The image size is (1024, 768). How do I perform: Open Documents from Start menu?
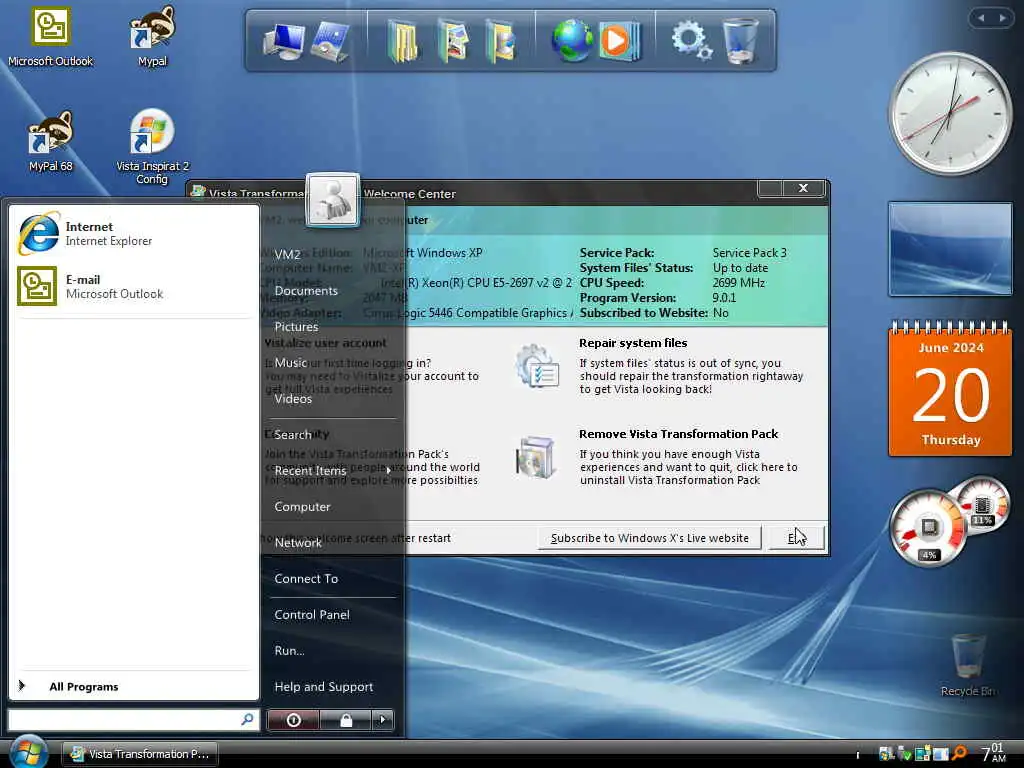tap(306, 291)
